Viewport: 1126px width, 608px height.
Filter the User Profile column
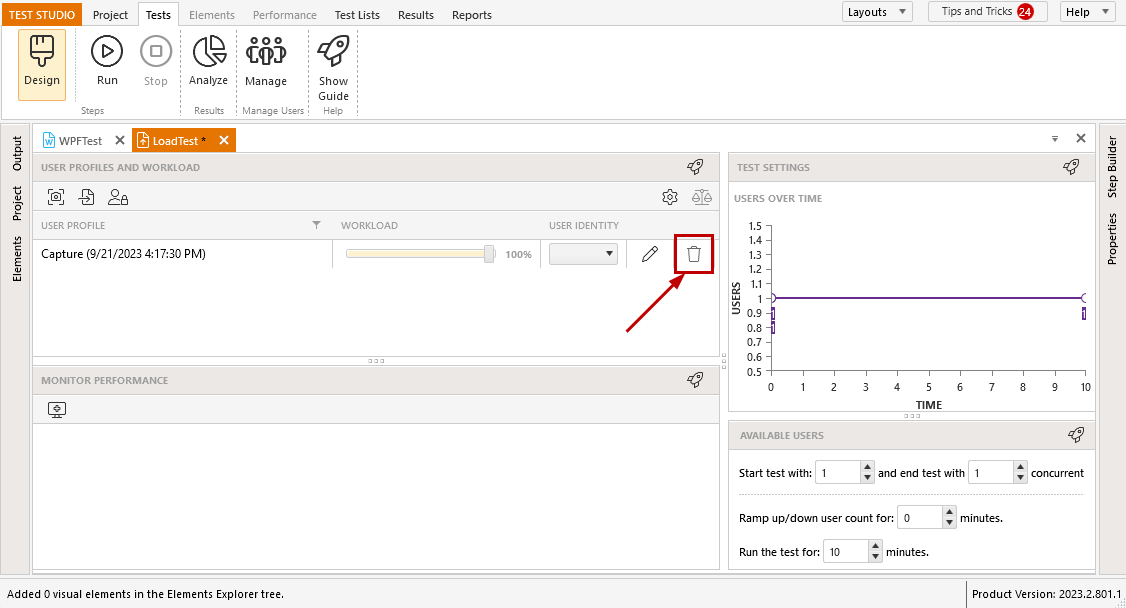click(x=316, y=225)
